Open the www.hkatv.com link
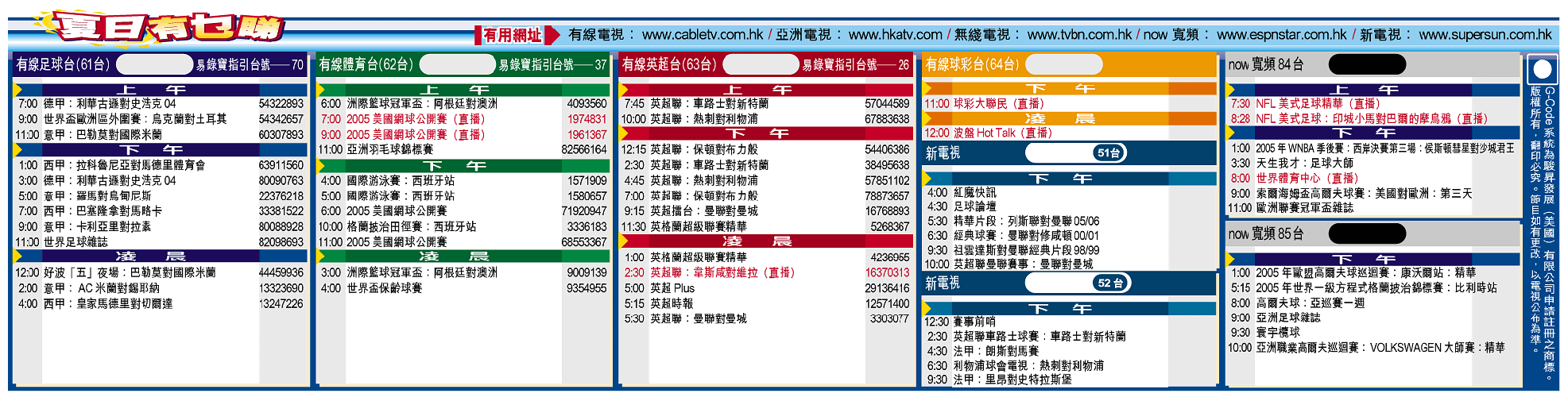1568x401 pixels. (895, 35)
